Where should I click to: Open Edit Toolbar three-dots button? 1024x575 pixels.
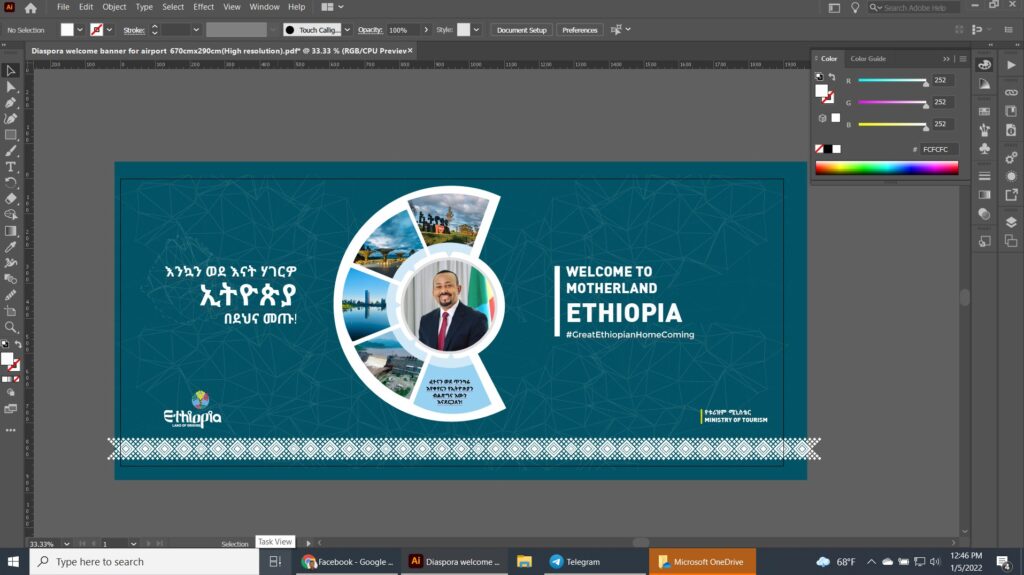pyautogui.click(x=10, y=430)
